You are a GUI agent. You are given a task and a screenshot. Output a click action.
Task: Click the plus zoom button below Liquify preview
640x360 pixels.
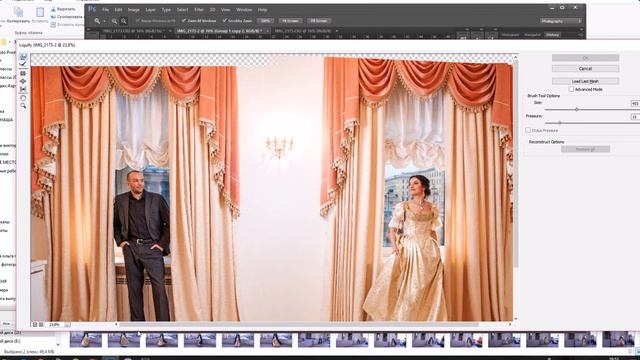[41, 324]
